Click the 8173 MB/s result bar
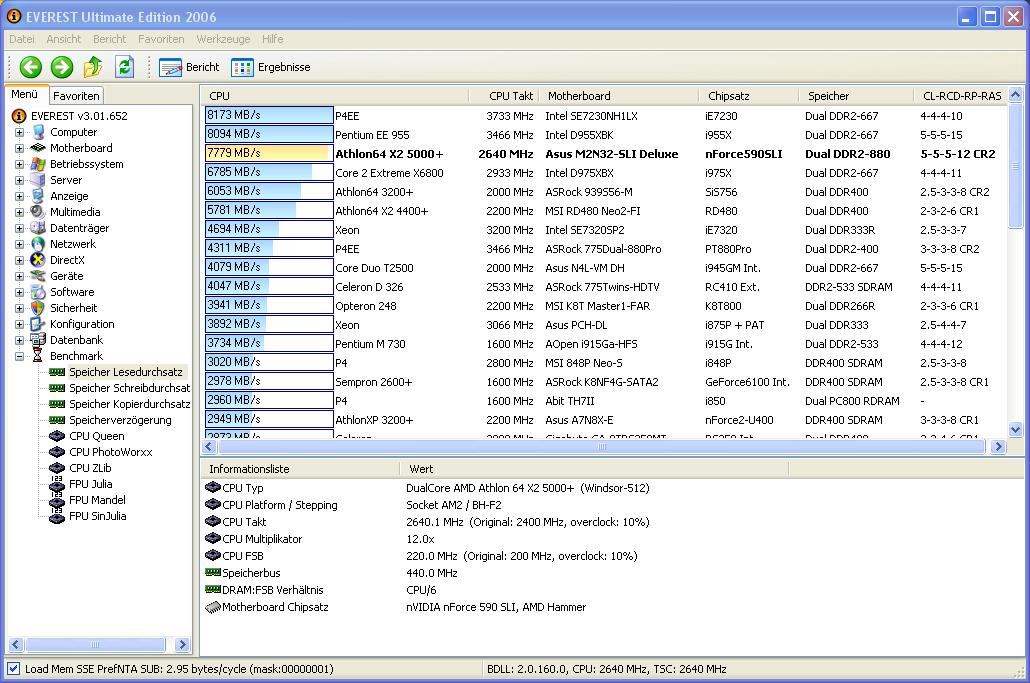Image resolution: width=1030 pixels, height=683 pixels. click(x=269, y=115)
